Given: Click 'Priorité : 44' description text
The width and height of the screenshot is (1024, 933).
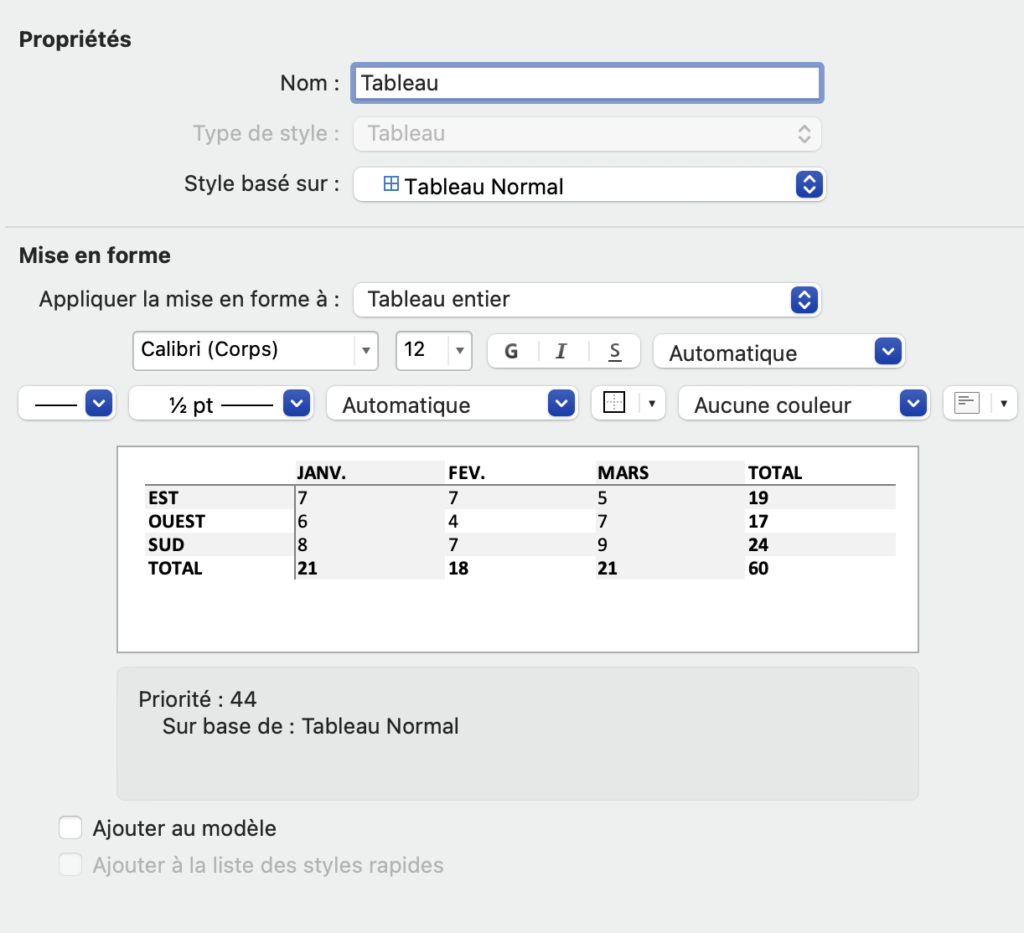Looking at the screenshot, I should click(x=197, y=699).
